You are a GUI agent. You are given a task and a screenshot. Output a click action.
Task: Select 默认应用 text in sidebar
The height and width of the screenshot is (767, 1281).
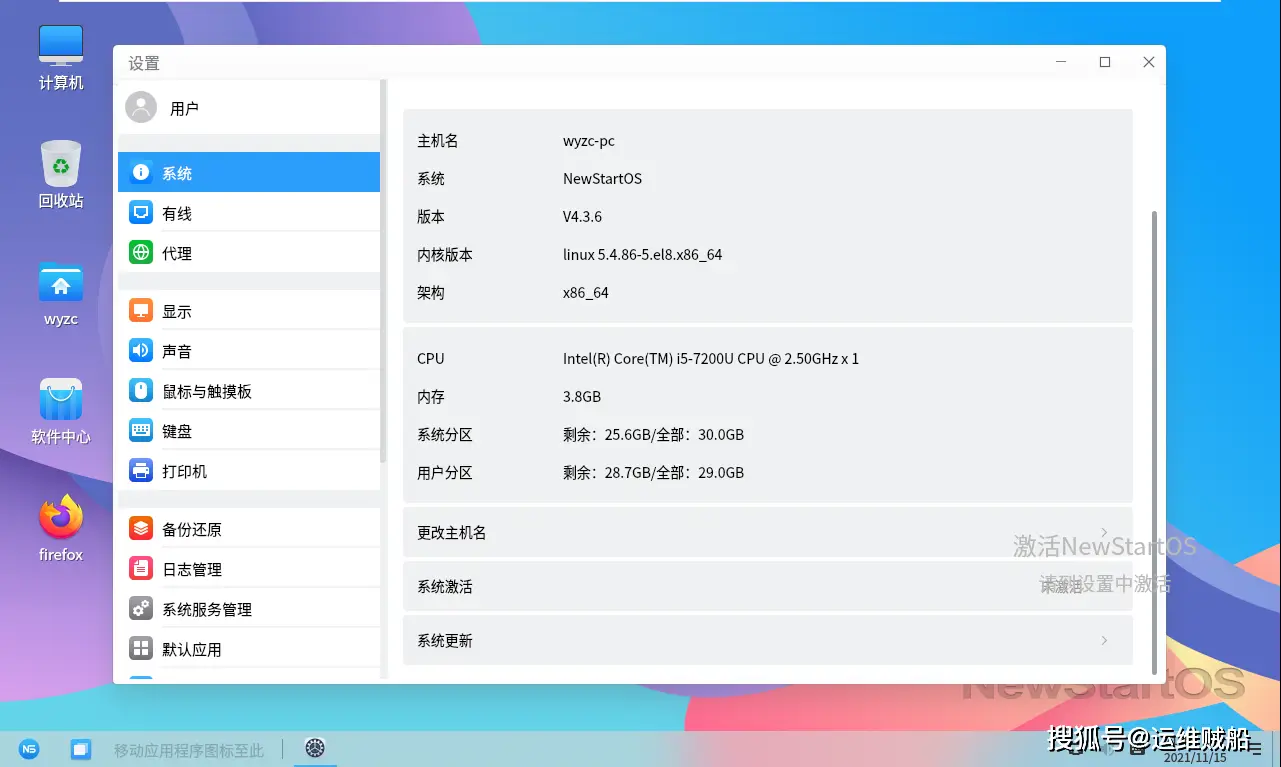tap(192, 649)
